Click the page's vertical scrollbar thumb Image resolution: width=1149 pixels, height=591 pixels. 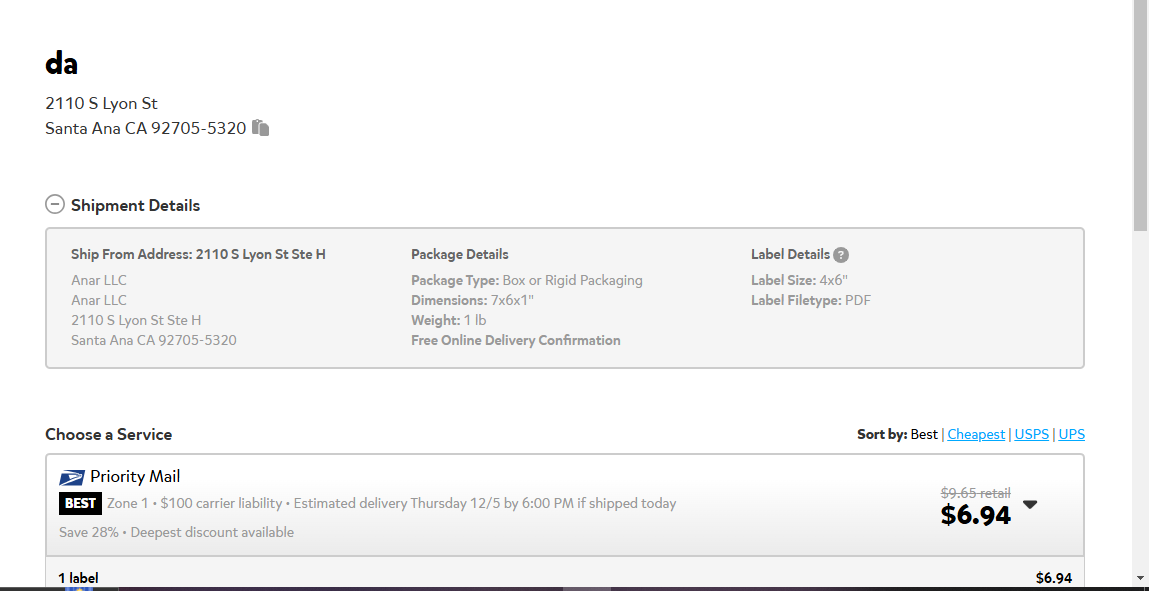1141,116
